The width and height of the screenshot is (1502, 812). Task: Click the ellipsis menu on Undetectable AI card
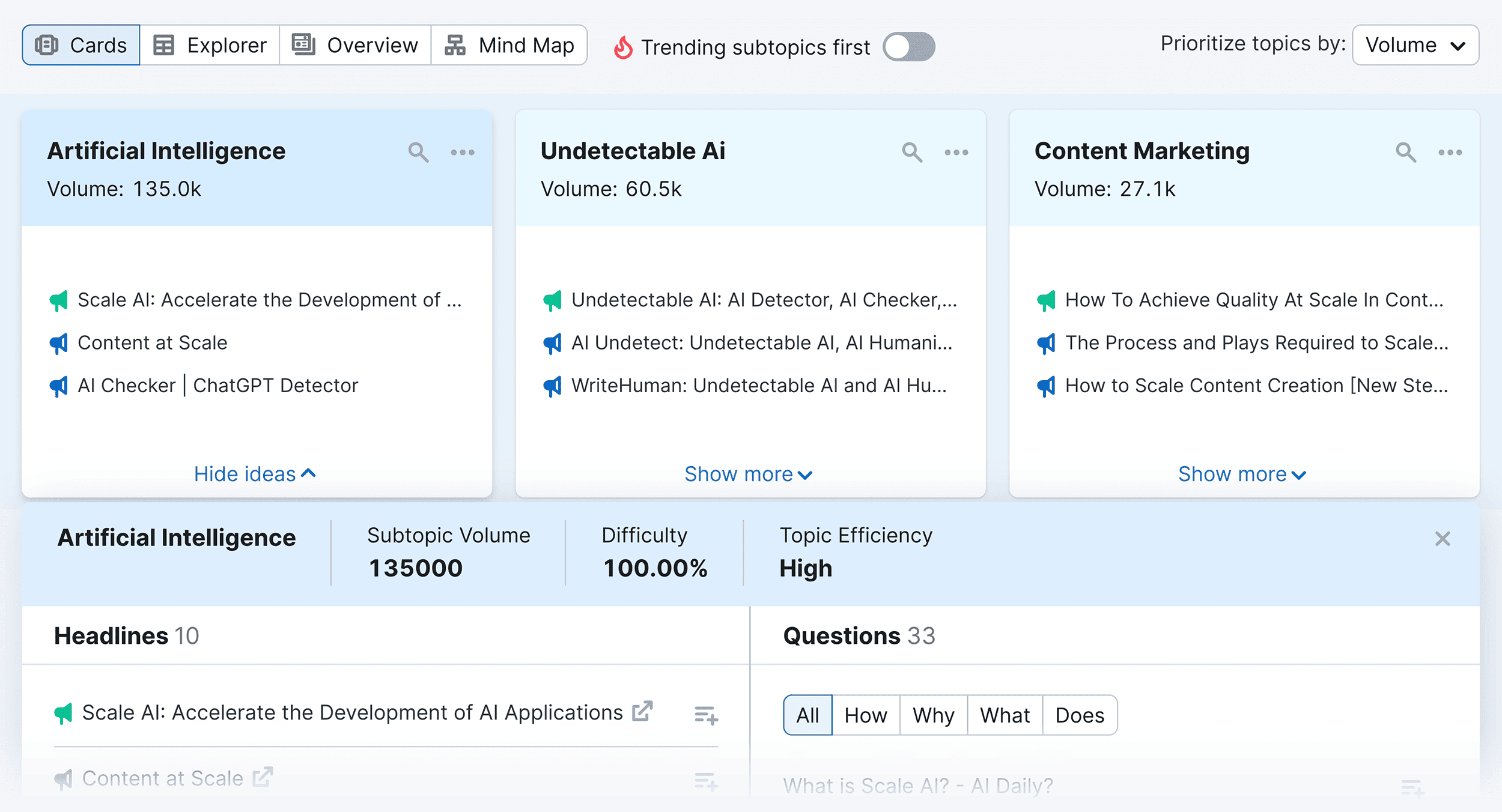coord(956,153)
